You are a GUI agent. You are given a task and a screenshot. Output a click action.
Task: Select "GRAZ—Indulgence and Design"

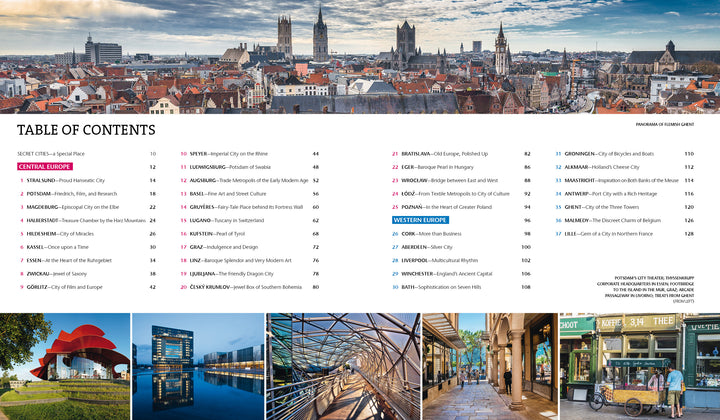224,247
